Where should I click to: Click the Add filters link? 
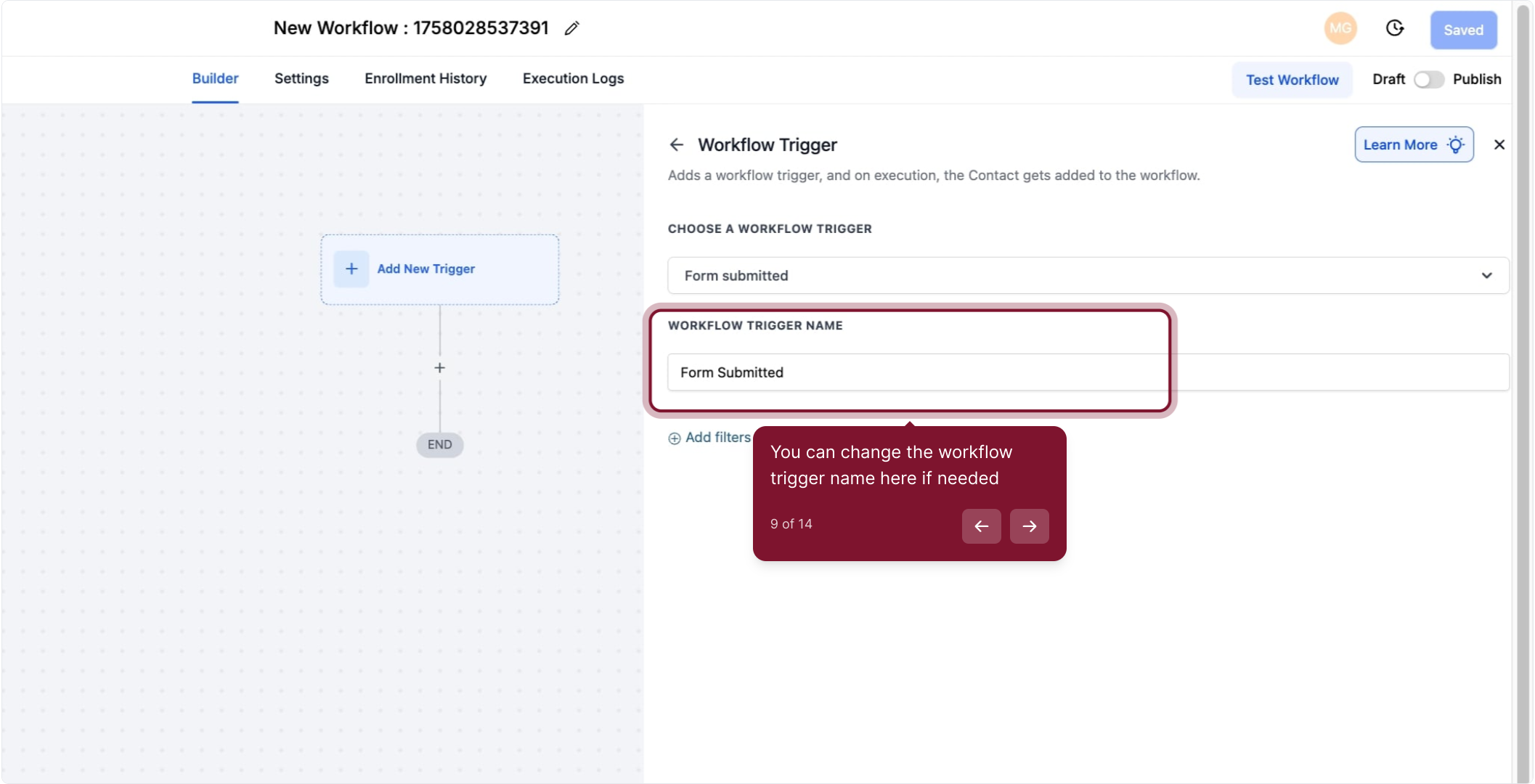coord(709,438)
